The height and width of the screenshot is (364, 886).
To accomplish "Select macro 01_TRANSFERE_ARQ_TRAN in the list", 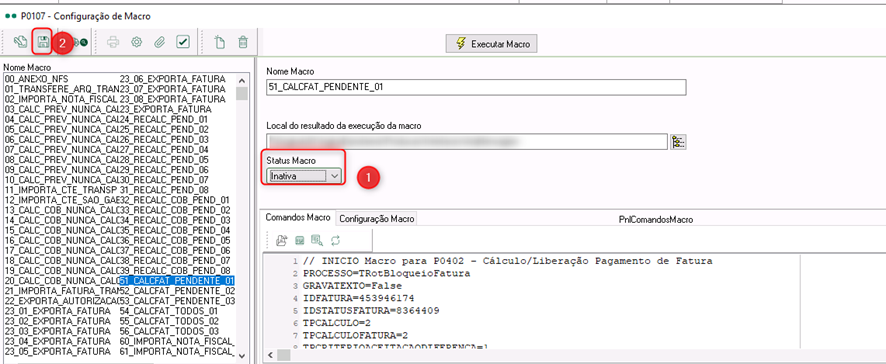I will (x=62, y=89).
